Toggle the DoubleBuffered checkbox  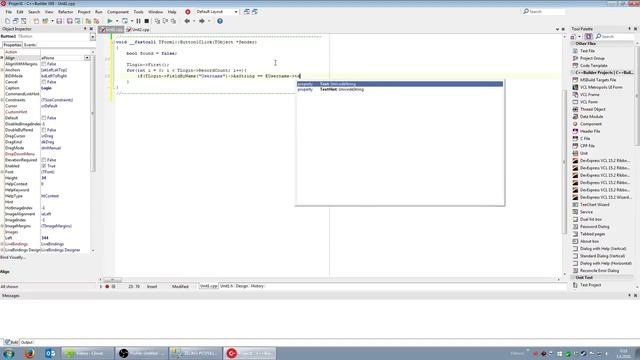[44, 130]
